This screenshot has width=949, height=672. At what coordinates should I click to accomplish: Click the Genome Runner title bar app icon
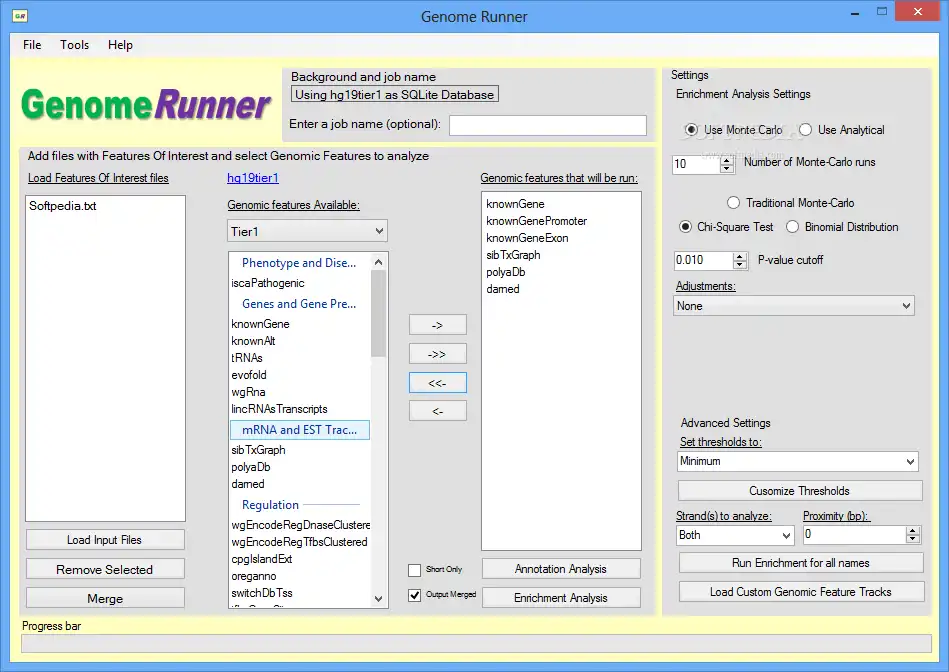pyautogui.click(x=19, y=16)
